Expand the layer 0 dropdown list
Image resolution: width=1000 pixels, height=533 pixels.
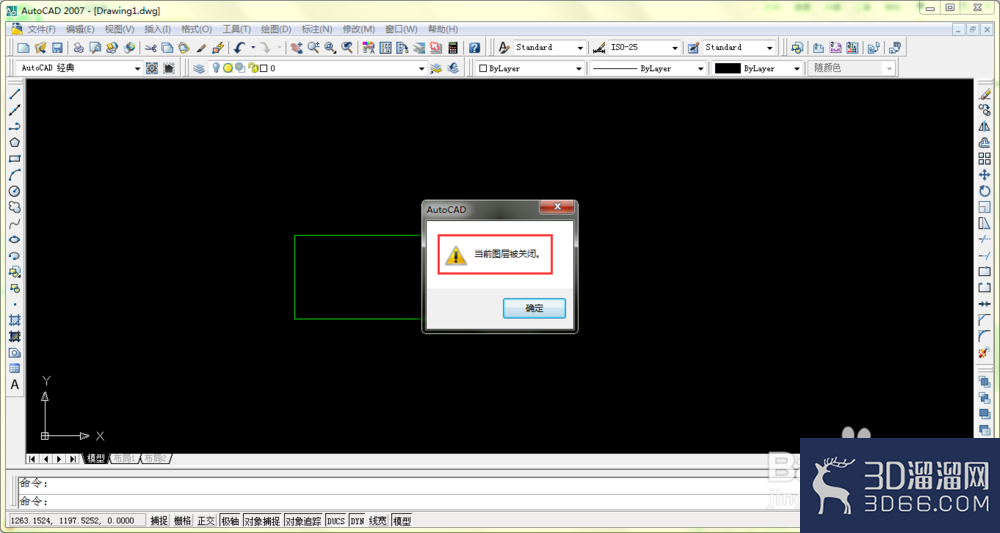[422, 68]
